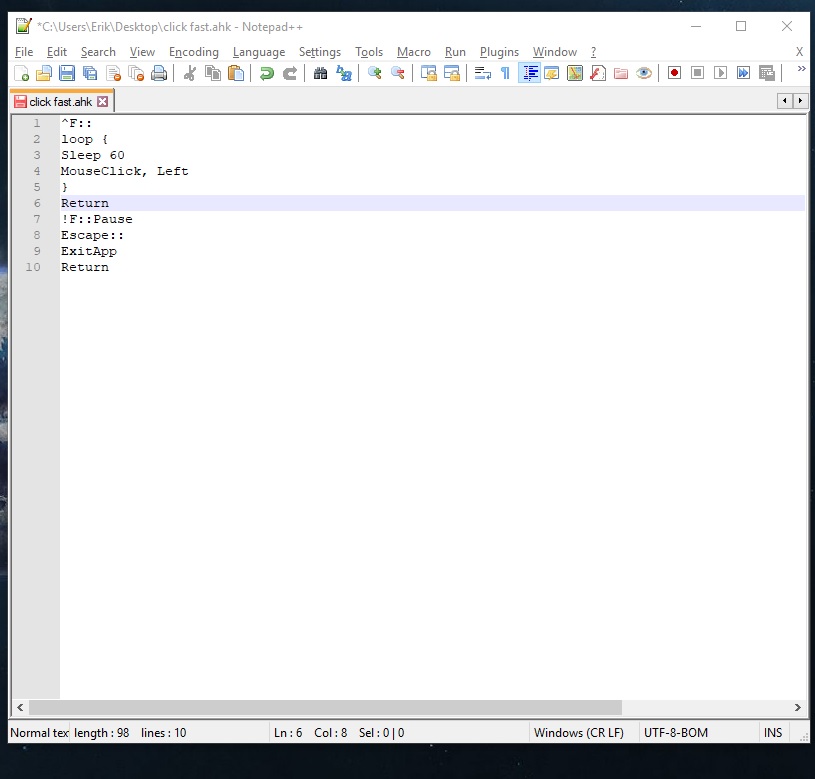Start macro recording with red dot
This screenshot has width=815, height=779.
click(x=674, y=73)
